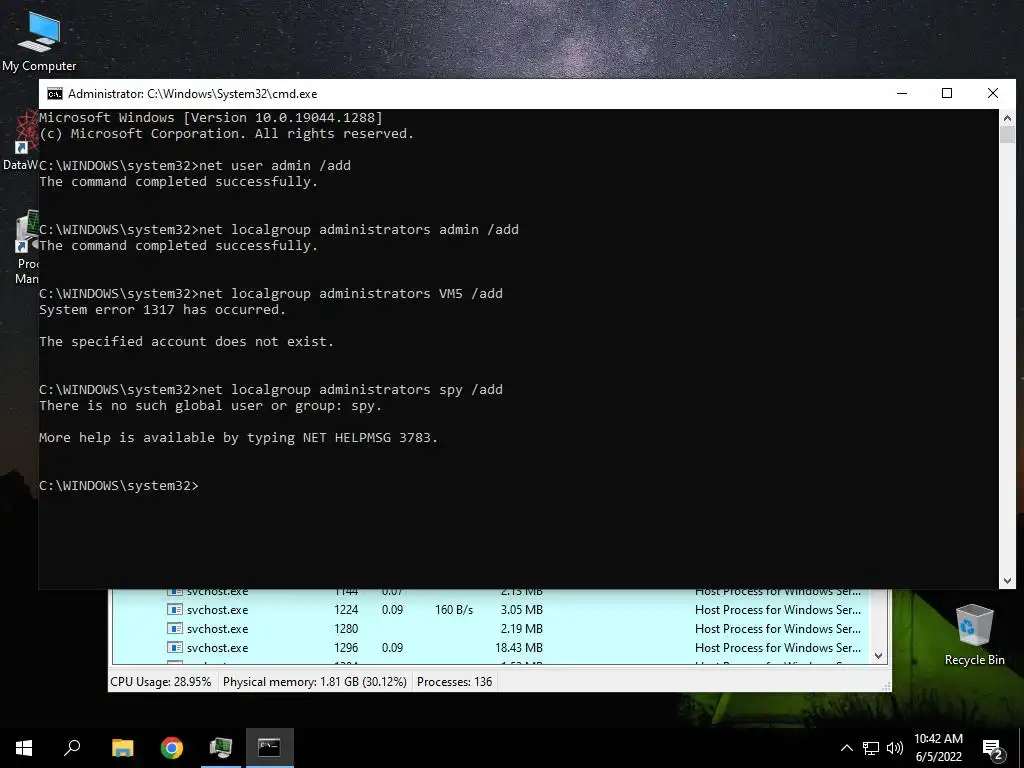The height and width of the screenshot is (768, 1024).
Task: Click the 160 B/s I/O value
Action: click(x=454, y=610)
